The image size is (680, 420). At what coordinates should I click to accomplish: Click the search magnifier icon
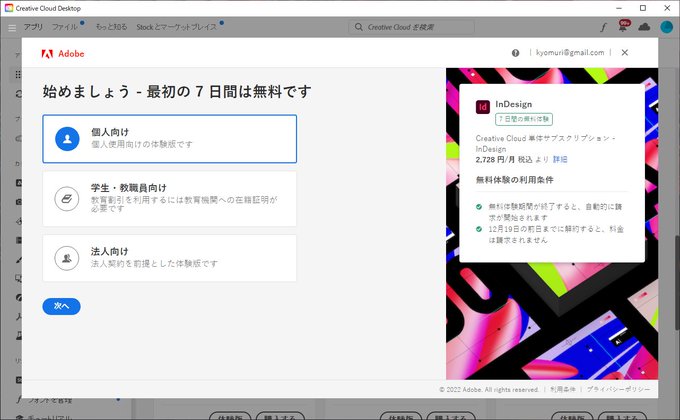[x=359, y=27]
